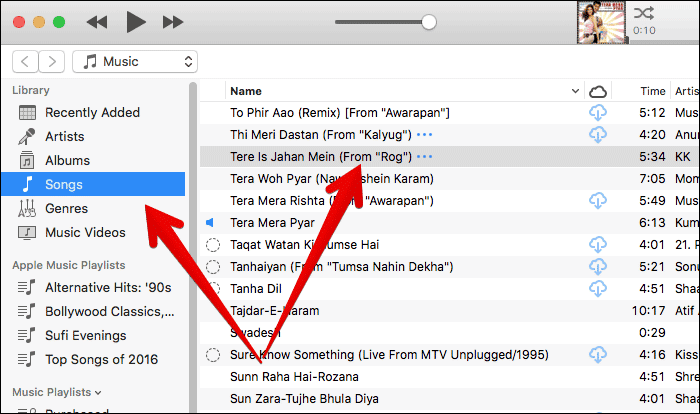Click dotted circle beside Tanhaiyan
Viewport: 700px width, 414px height.
point(212,267)
